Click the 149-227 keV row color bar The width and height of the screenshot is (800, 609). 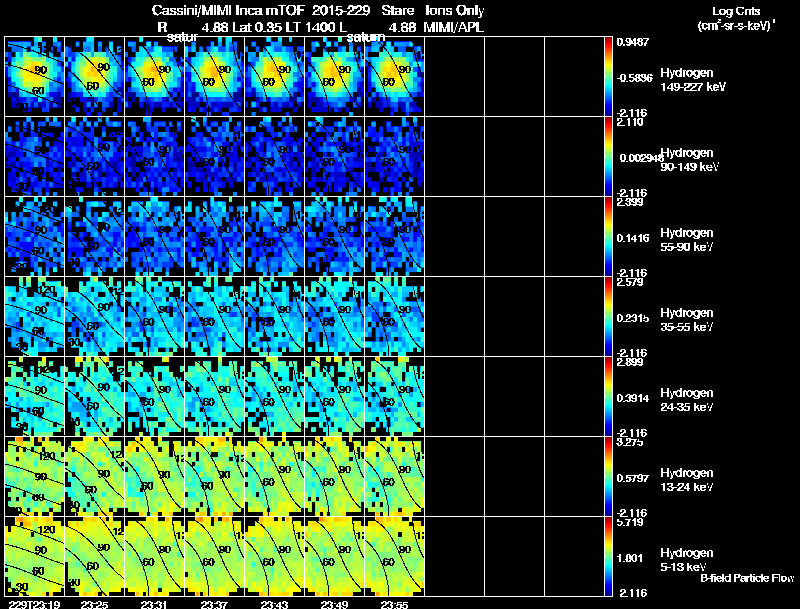tap(608, 77)
